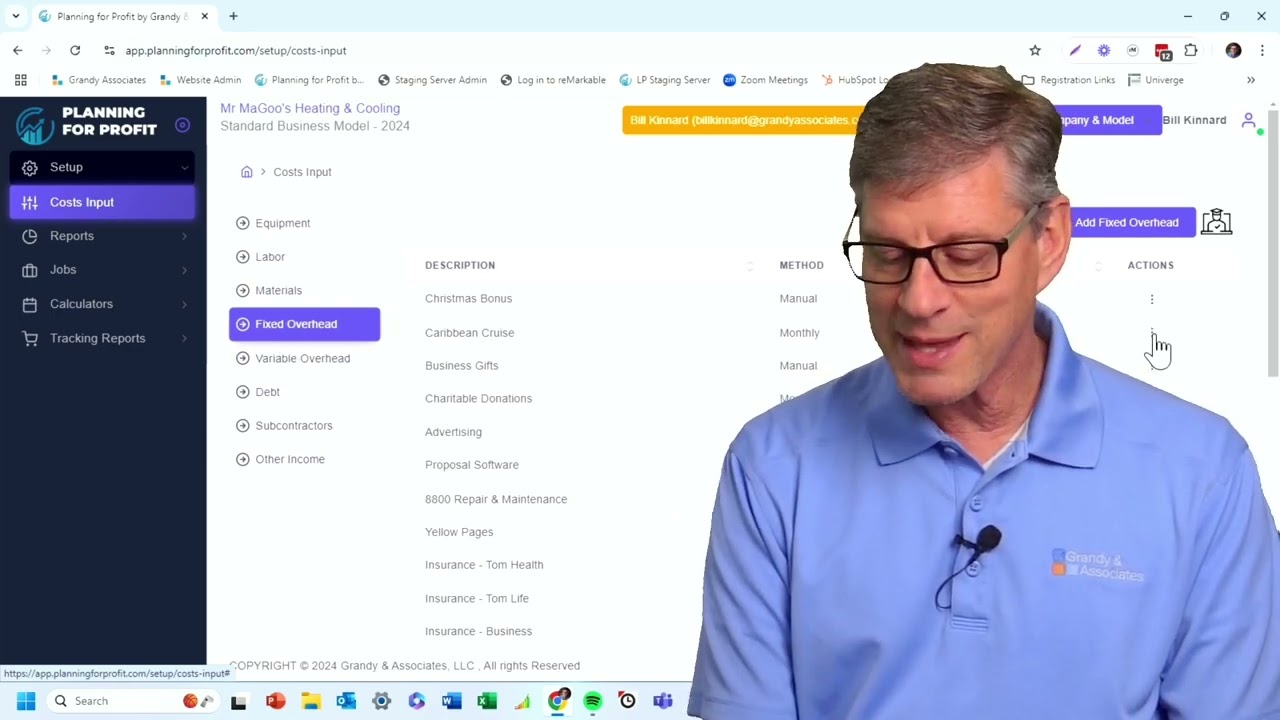
Task: Open Outlook from the taskbar
Action: [346, 701]
